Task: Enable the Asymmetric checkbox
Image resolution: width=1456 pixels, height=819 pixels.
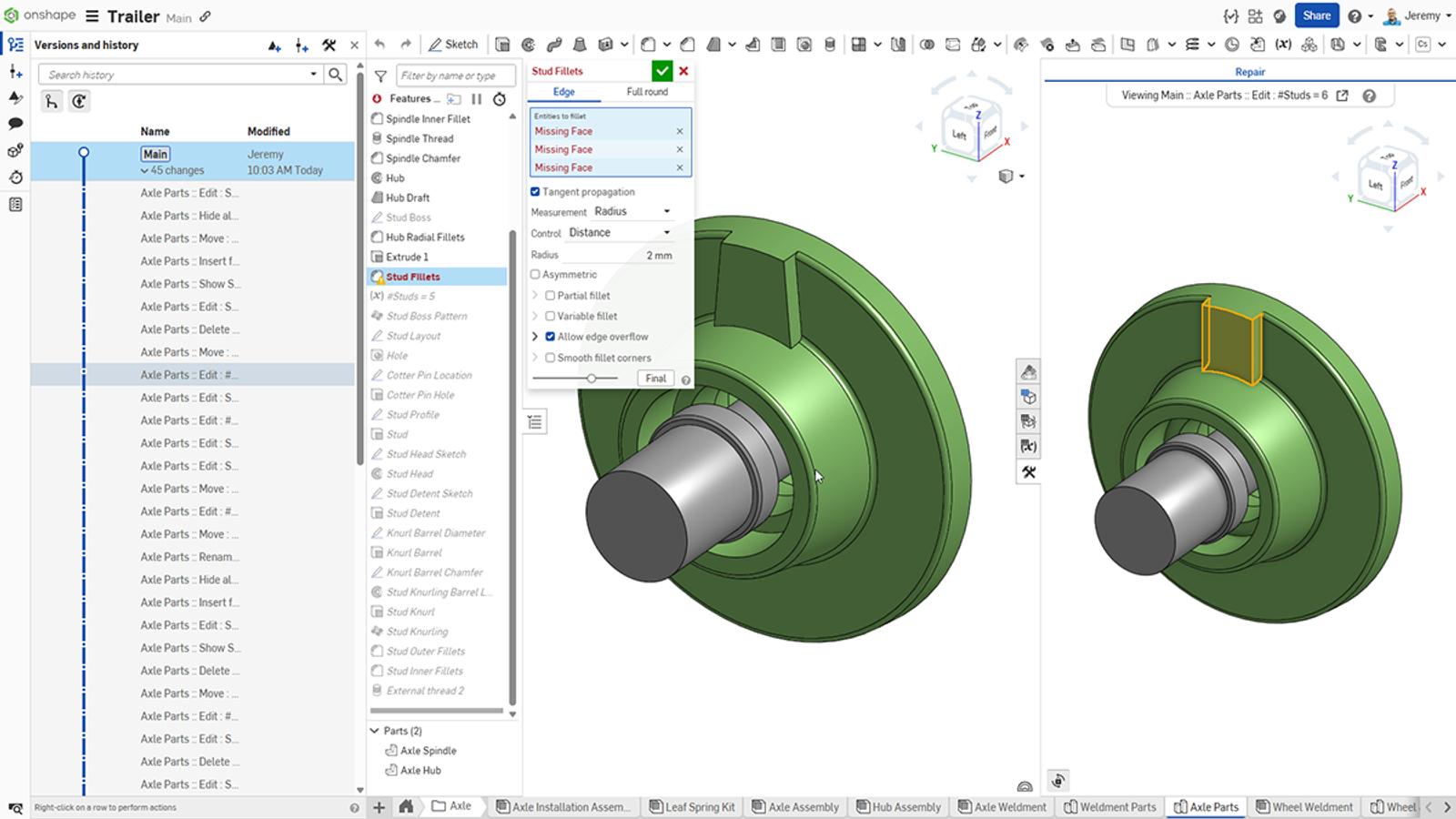Action: (535, 274)
